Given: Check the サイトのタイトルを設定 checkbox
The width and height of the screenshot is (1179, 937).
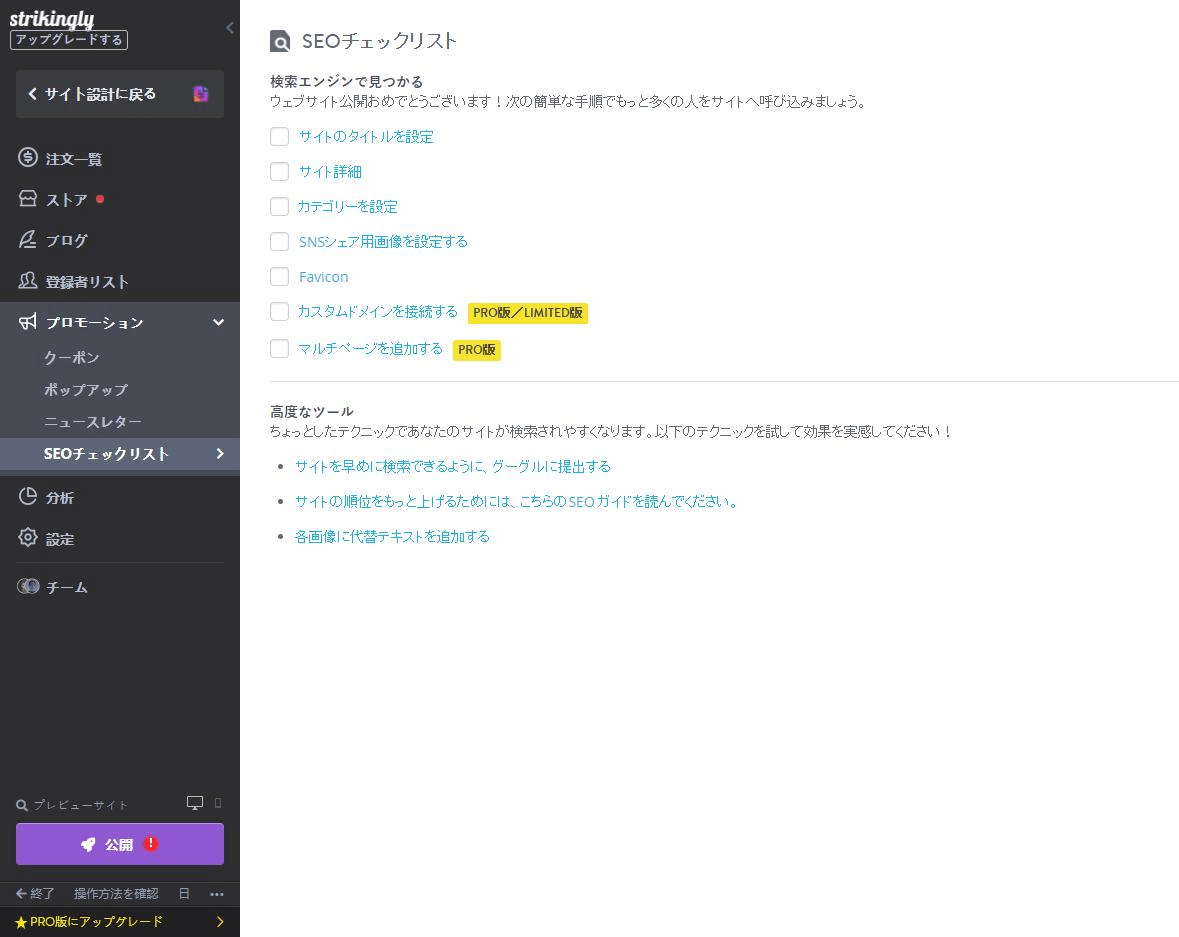Looking at the screenshot, I should (279, 136).
